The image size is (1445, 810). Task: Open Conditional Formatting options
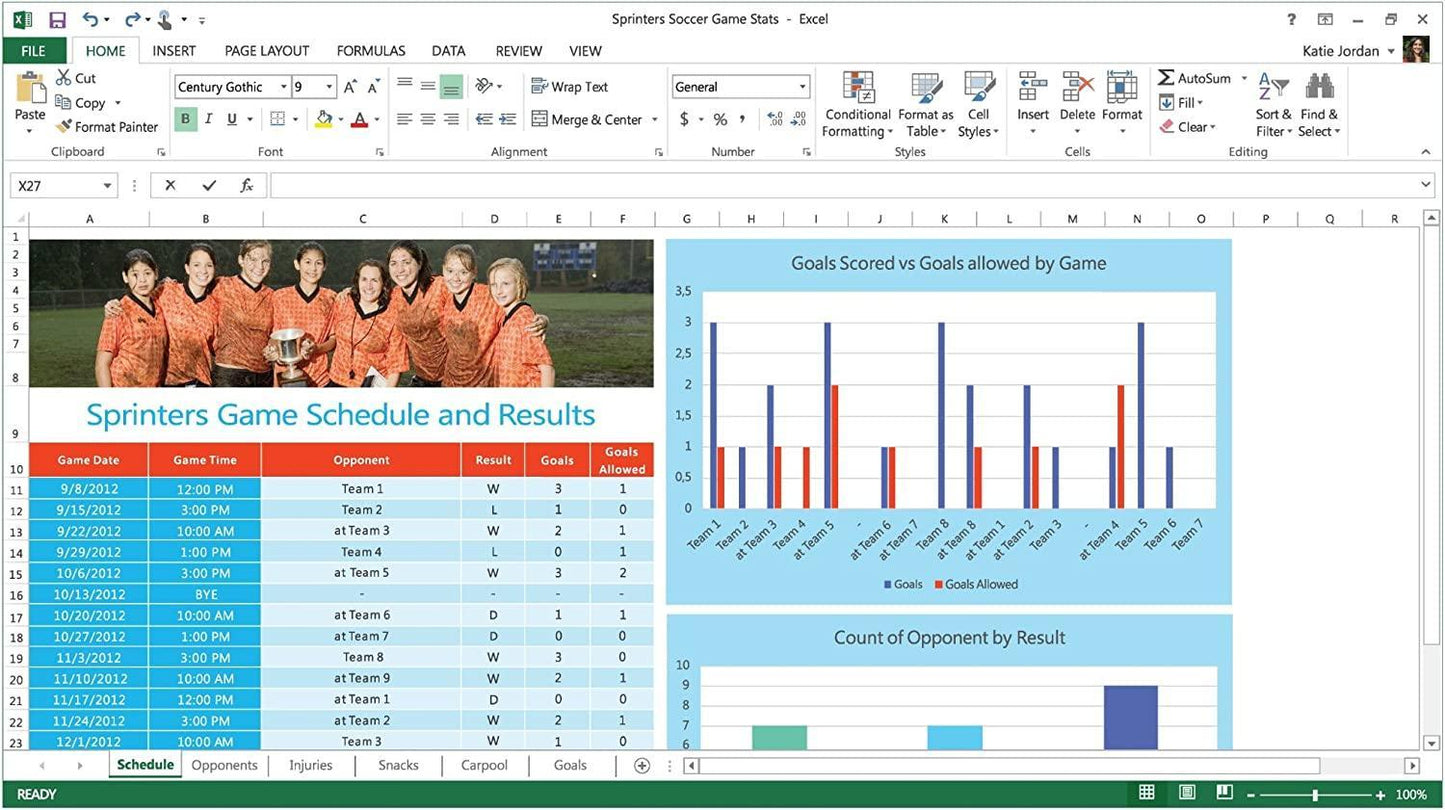pos(857,103)
